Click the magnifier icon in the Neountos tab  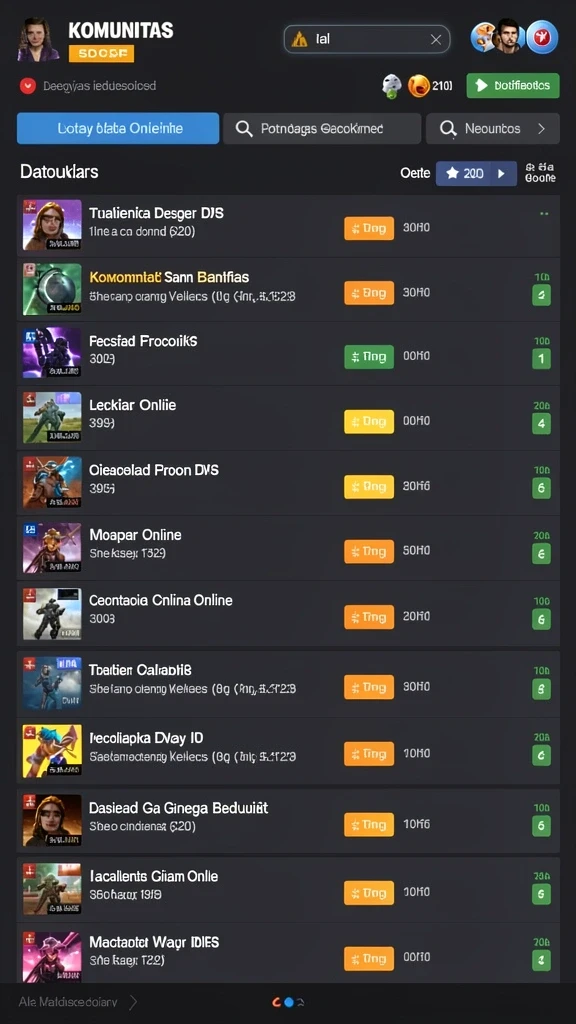pos(448,129)
